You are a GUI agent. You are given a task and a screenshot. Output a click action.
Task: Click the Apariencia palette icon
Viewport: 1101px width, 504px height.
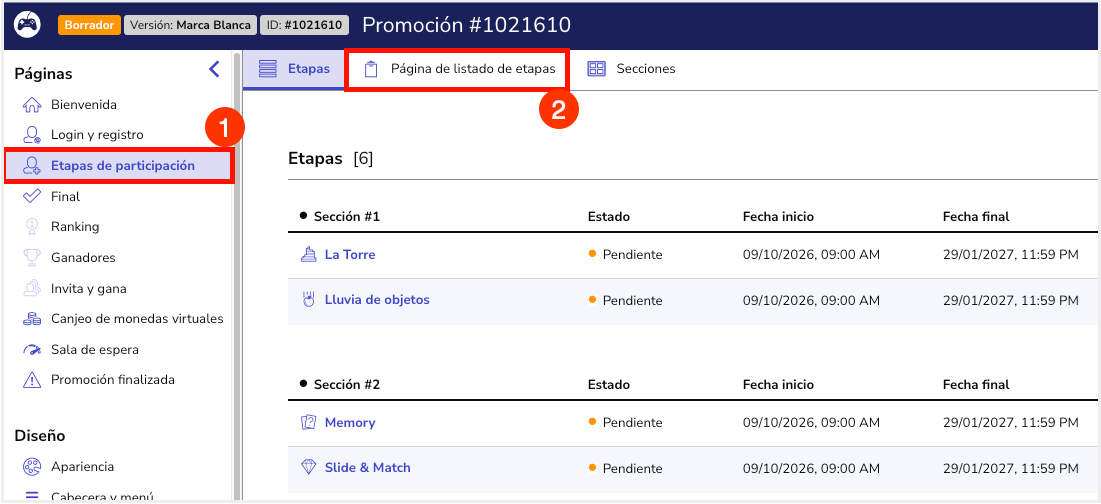pyautogui.click(x=32, y=467)
